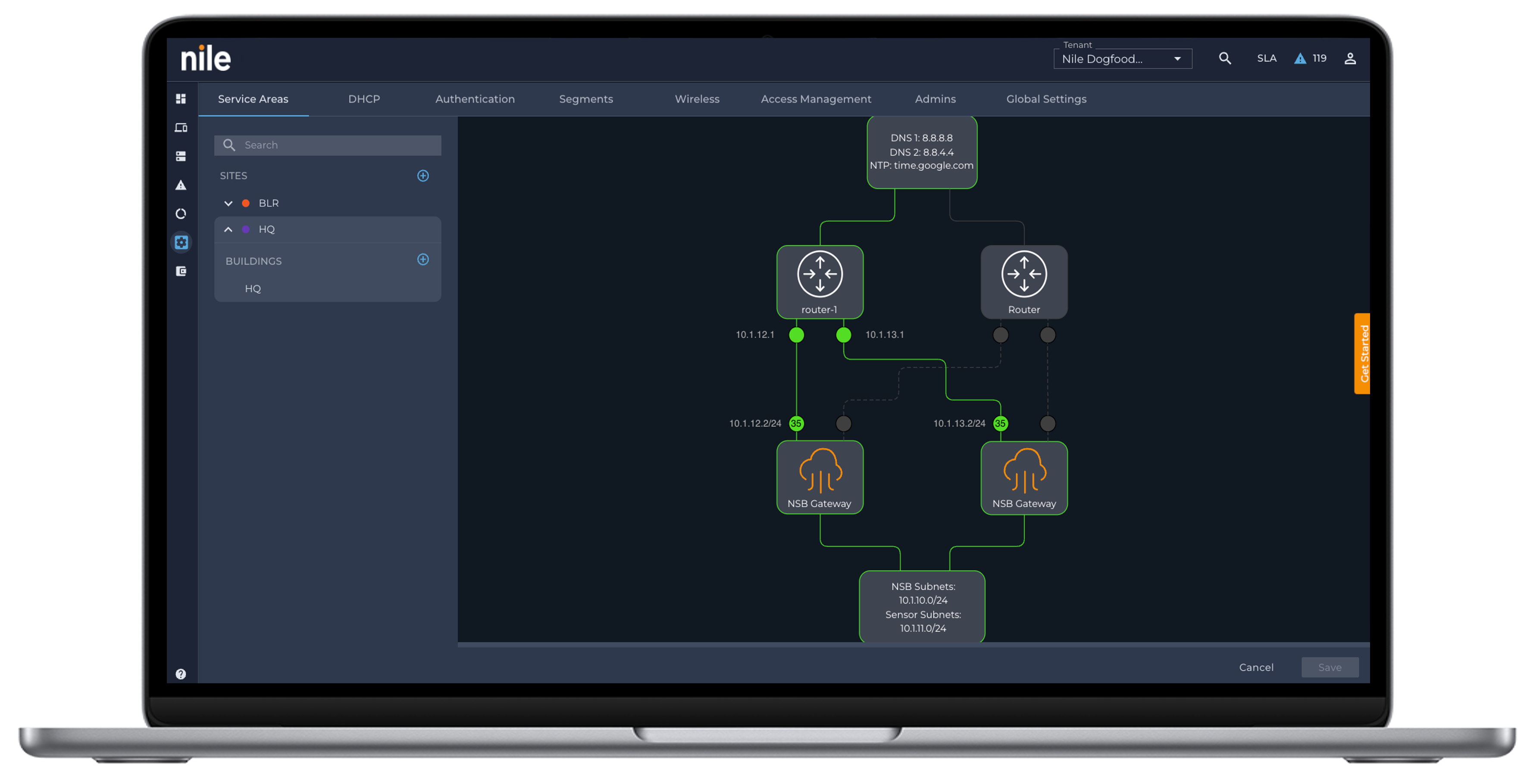Image resolution: width=1533 pixels, height=784 pixels.
Task: Select the HQ site row
Action: point(328,230)
